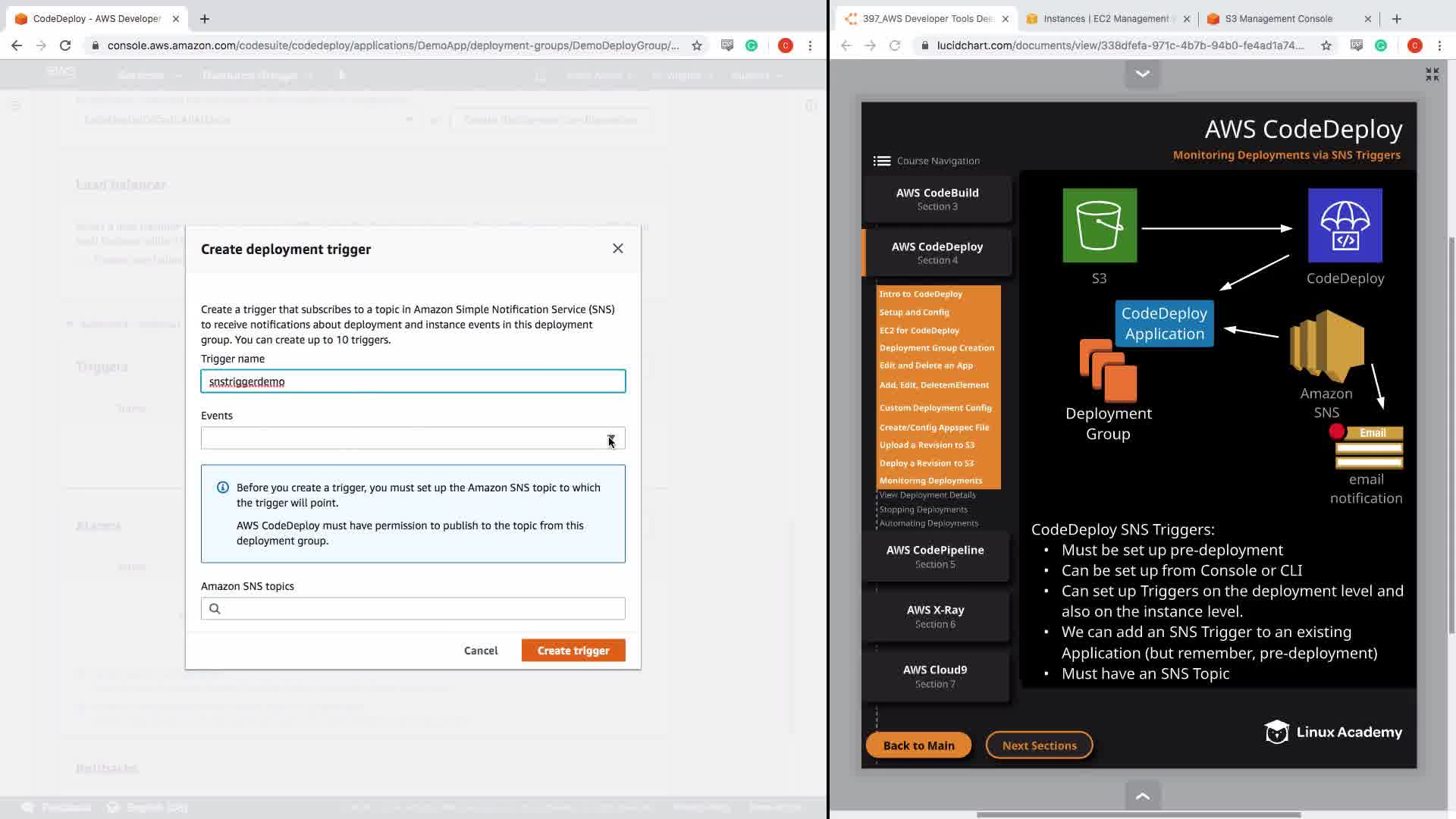Open the Events dropdown
The width and height of the screenshot is (1456, 819).
413,438
